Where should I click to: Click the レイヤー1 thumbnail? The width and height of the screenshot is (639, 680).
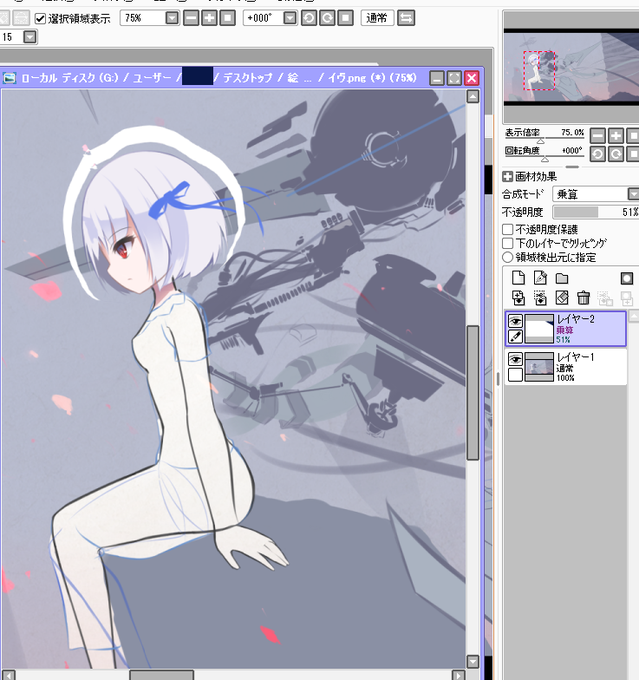tap(539, 367)
